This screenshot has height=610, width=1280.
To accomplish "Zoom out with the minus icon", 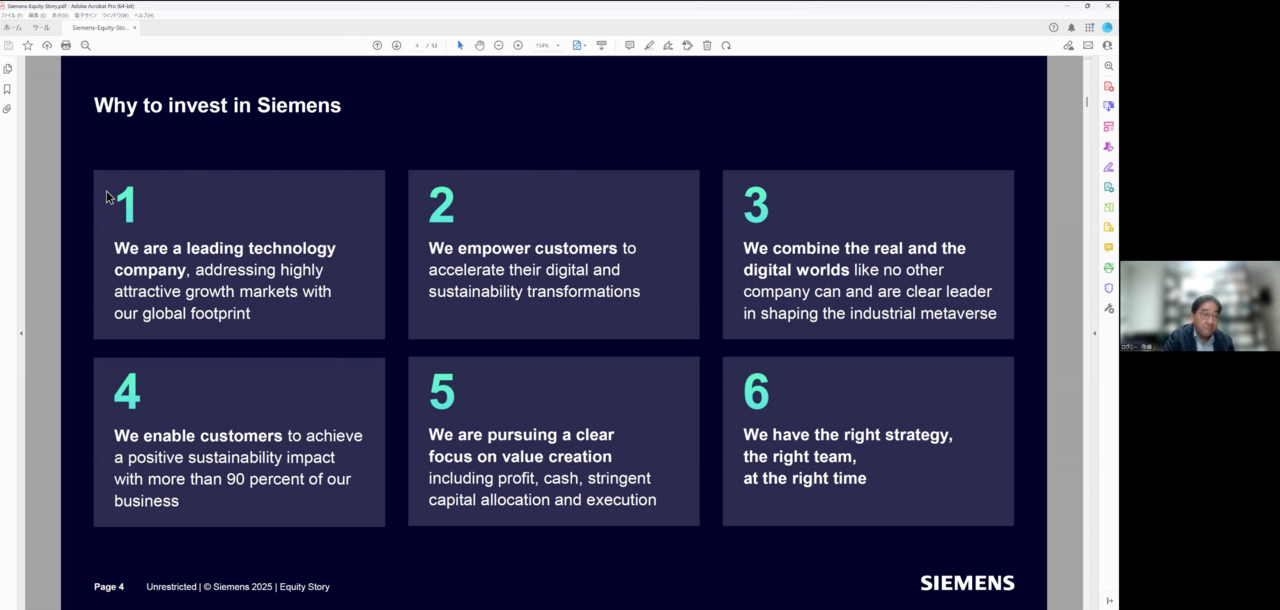I will coord(499,45).
